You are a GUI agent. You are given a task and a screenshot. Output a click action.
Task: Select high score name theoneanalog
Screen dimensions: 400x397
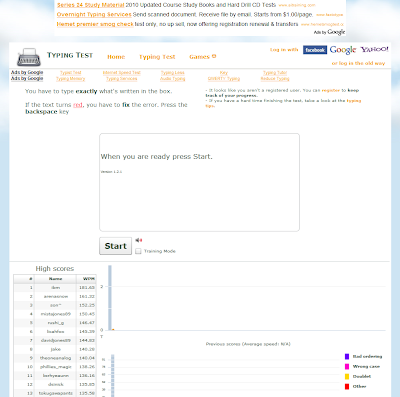tap(56, 358)
